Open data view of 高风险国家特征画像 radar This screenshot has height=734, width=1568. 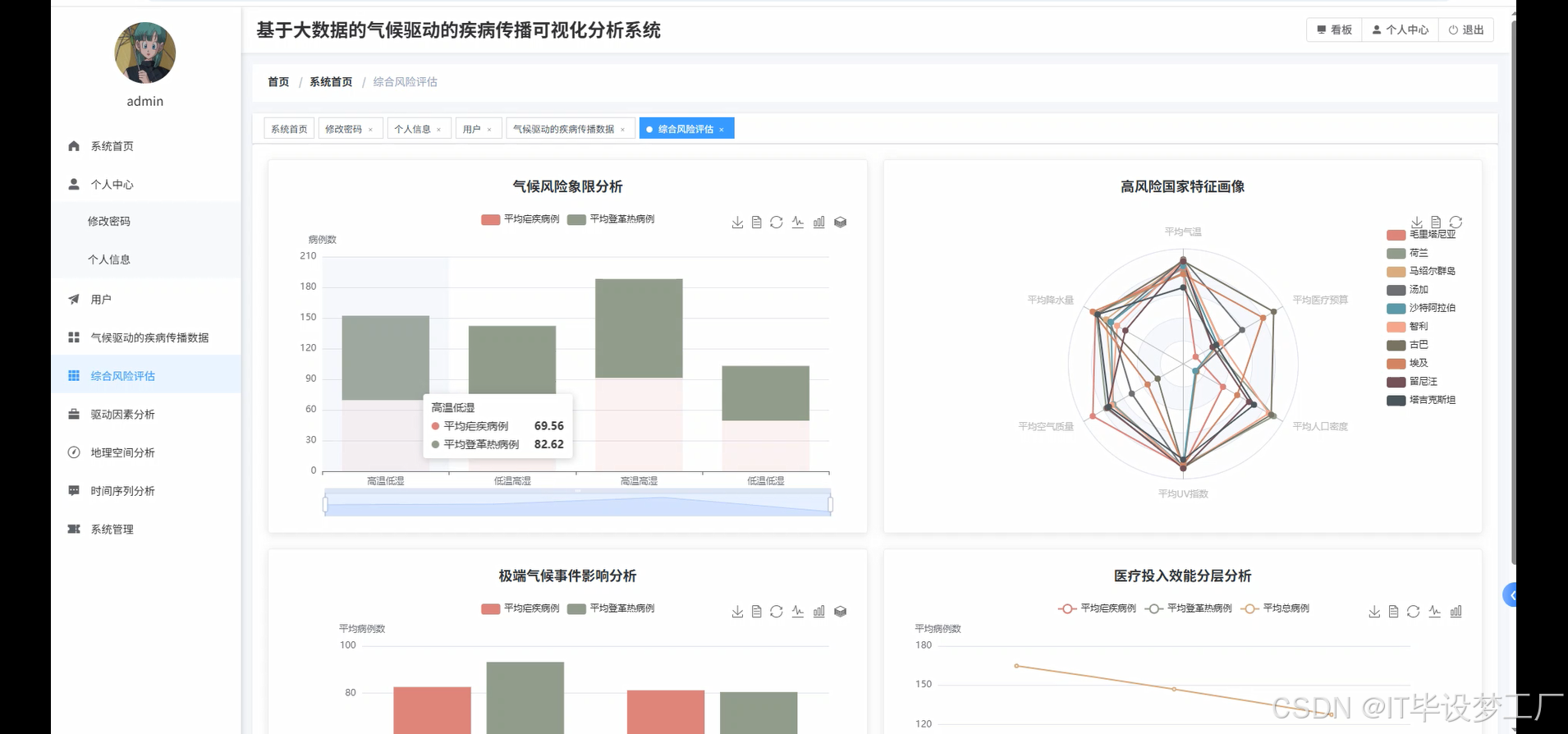click(1436, 222)
